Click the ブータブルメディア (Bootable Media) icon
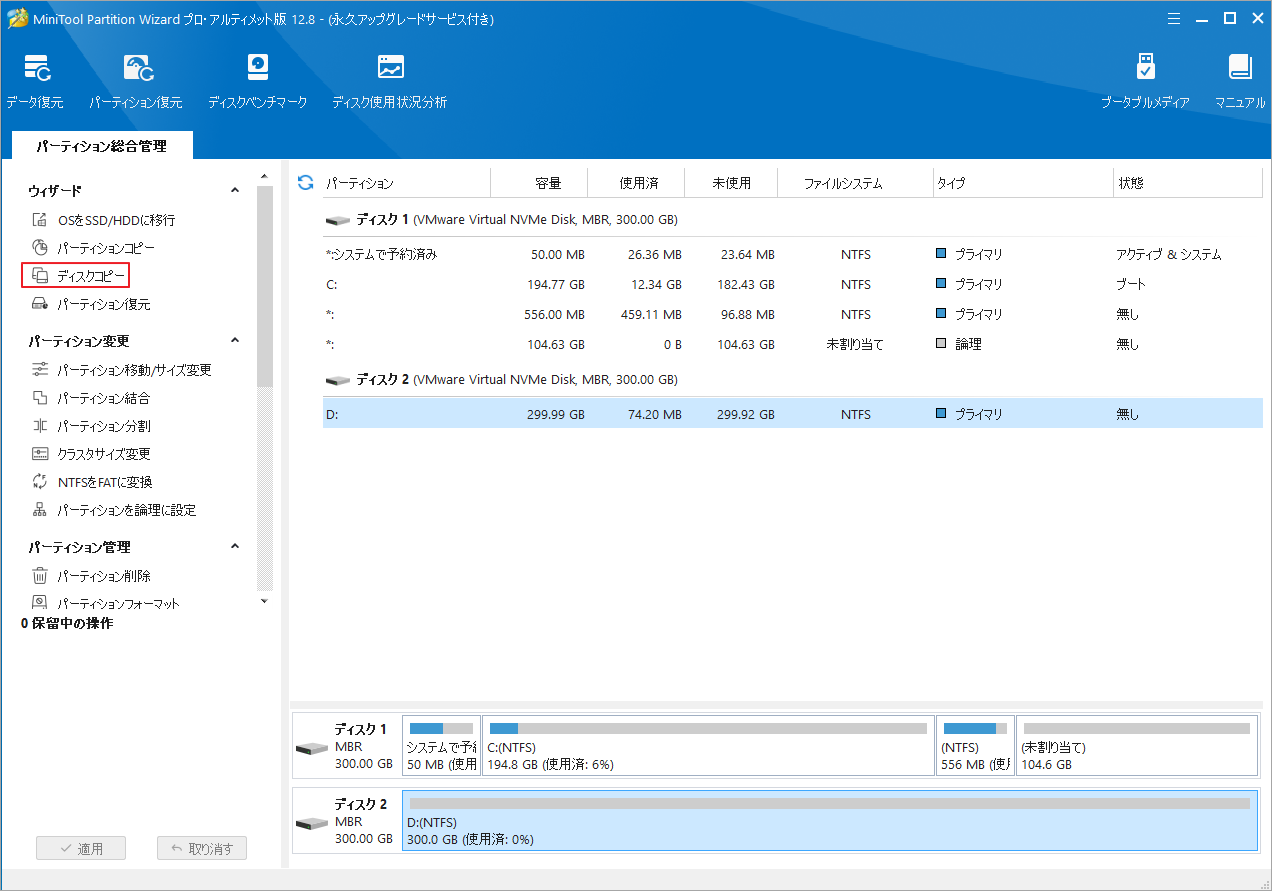1272x891 pixels. (x=1144, y=80)
